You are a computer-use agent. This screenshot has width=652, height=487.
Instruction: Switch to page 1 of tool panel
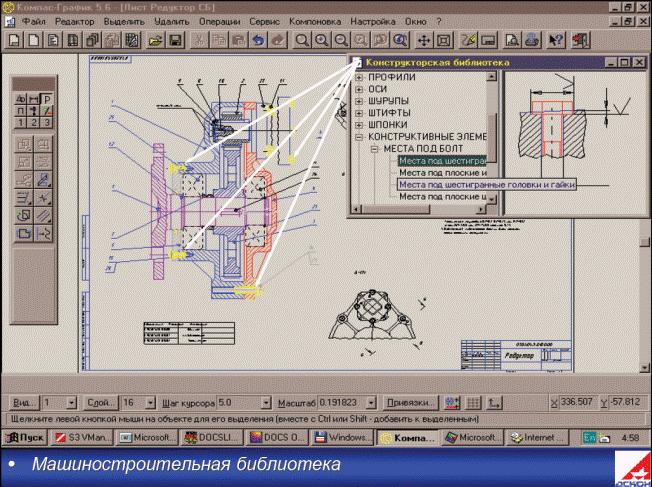(x=20, y=123)
